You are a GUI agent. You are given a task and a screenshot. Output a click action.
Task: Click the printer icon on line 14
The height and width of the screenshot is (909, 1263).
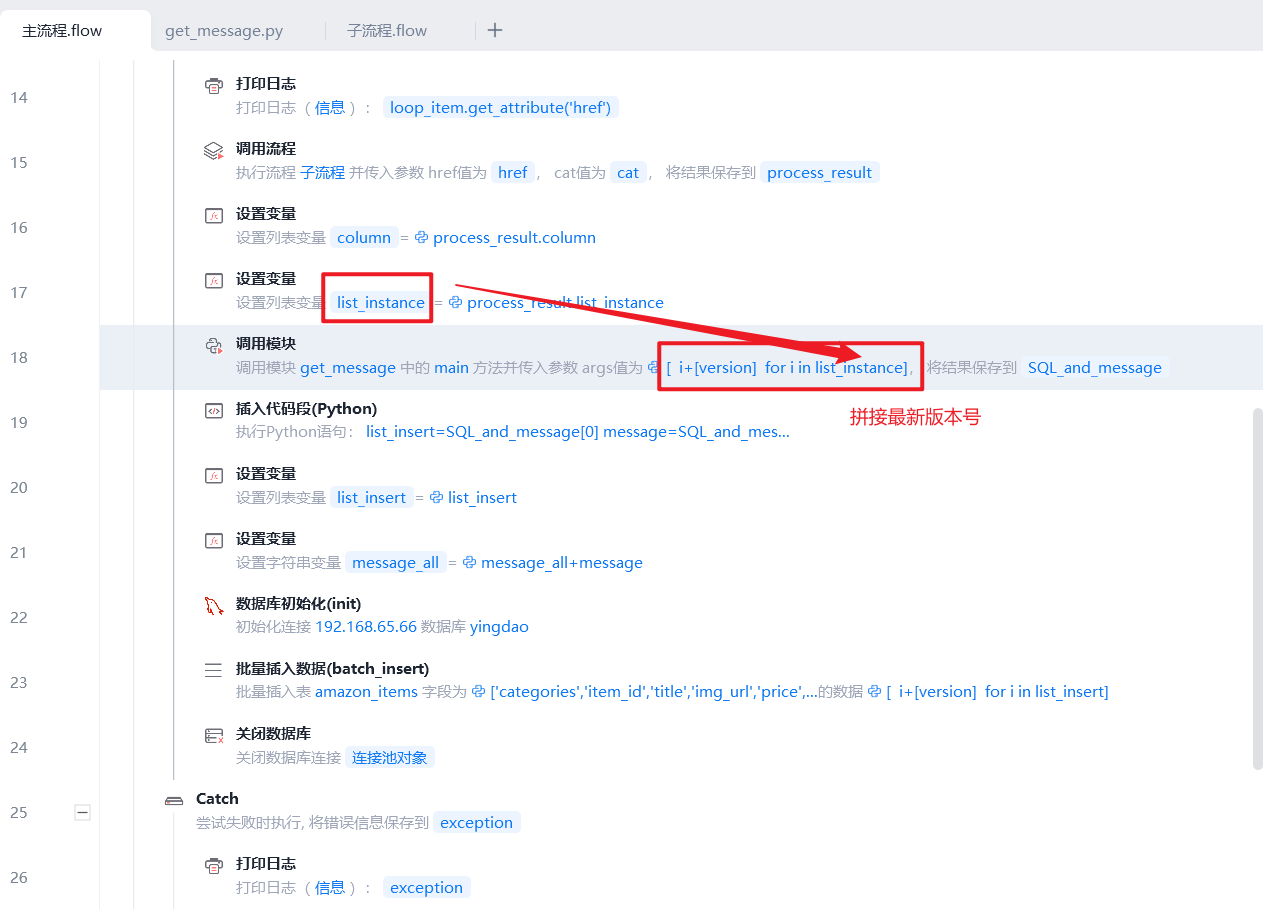point(214,86)
